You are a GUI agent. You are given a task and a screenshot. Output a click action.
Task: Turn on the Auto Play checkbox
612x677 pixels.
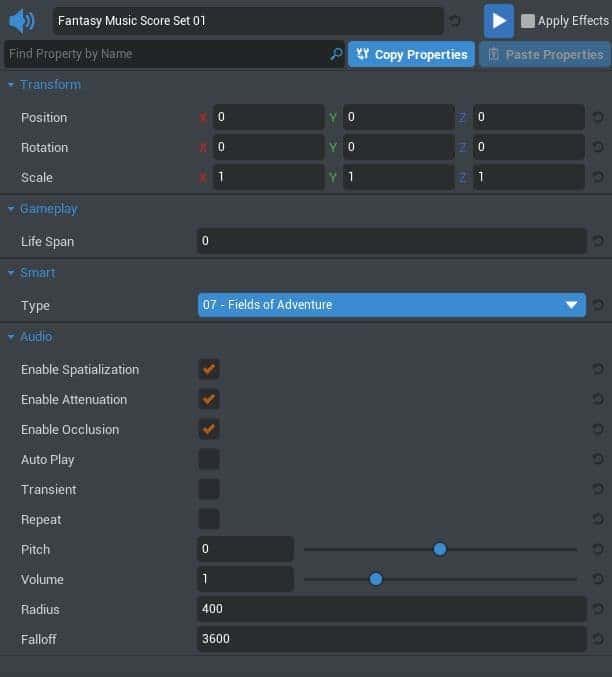(x=209, y=460)
